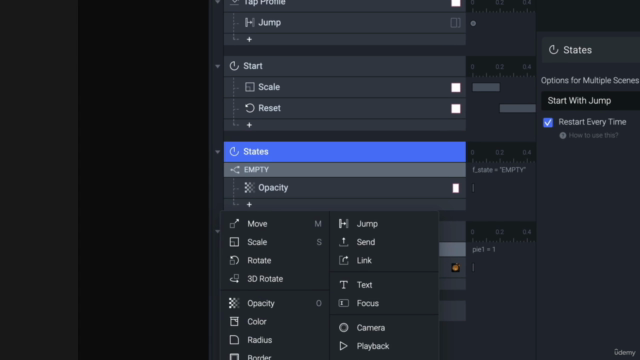Choose Radius from the response menu
Viewport: 640px width, 360px height.
click(x=275, y=340)
